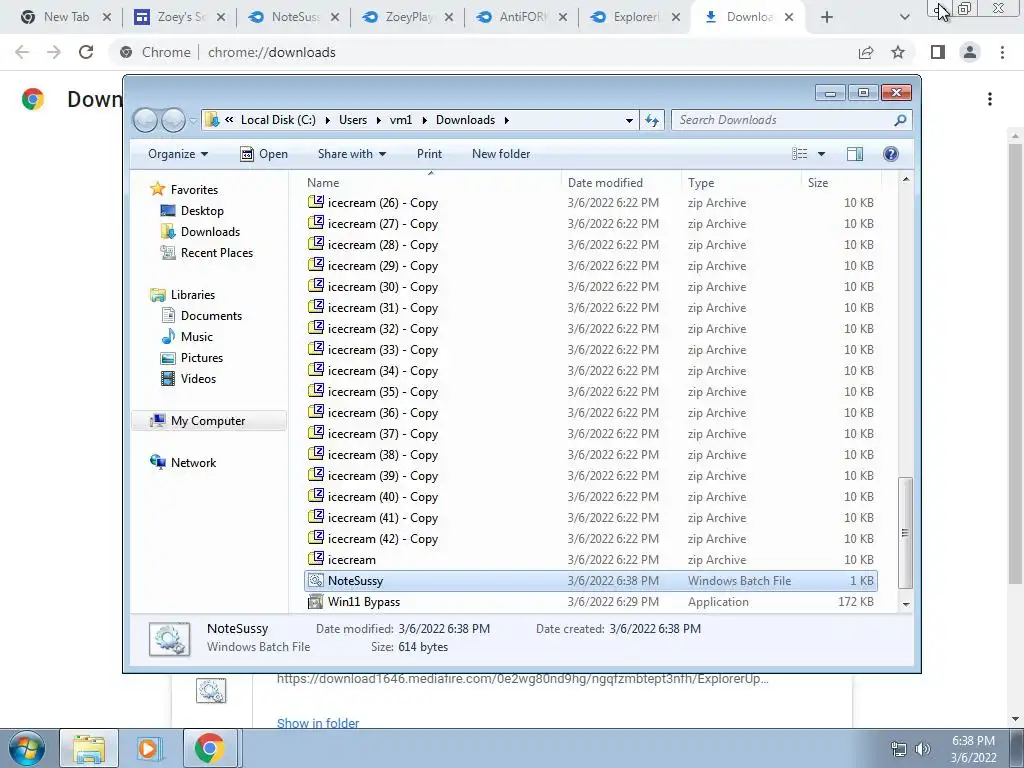Toggle the Explorer preview pane
1024x768 pixels.
tap(854, 154)
